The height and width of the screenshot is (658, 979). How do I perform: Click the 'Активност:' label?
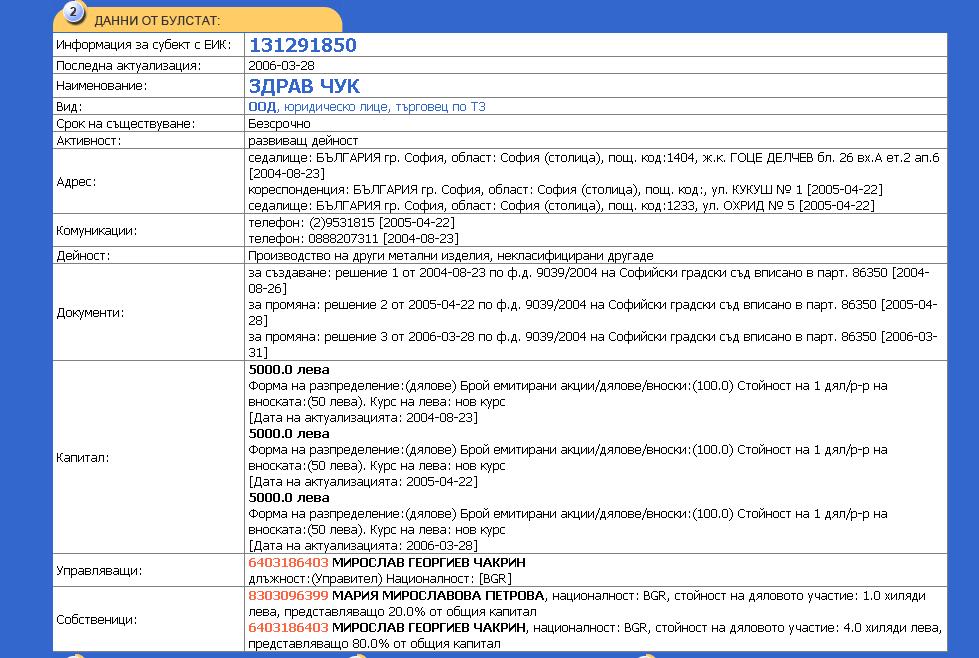pyautogui.click(x=89, y=140)
